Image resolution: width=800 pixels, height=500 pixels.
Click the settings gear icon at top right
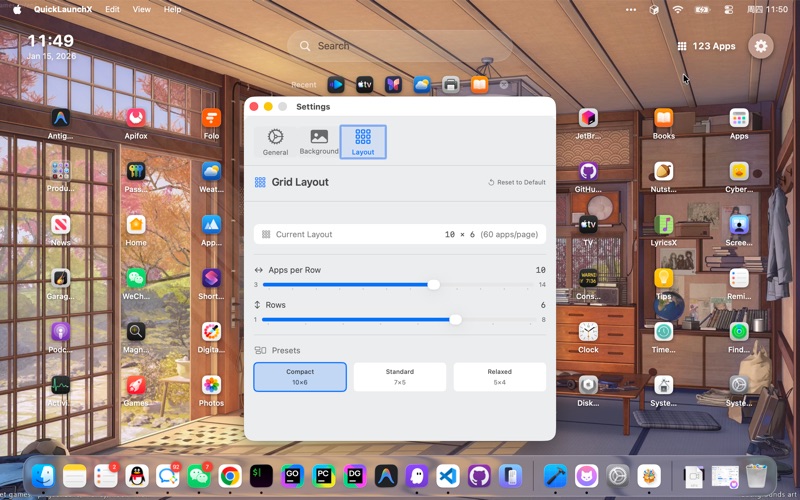[761, 46]
